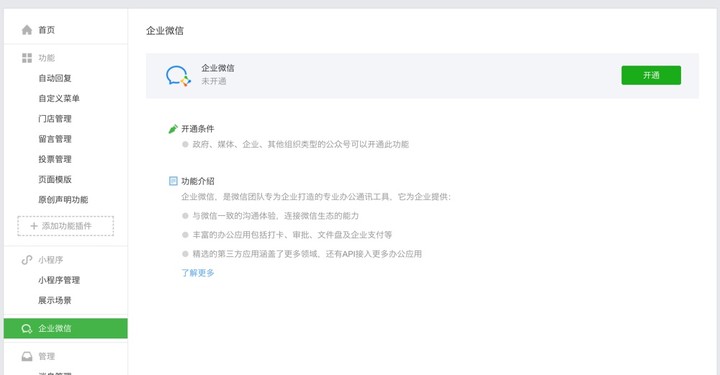Open 小程序管理 in the sidebar
Screen dimensions: 720x375
[x=59, y=280]
